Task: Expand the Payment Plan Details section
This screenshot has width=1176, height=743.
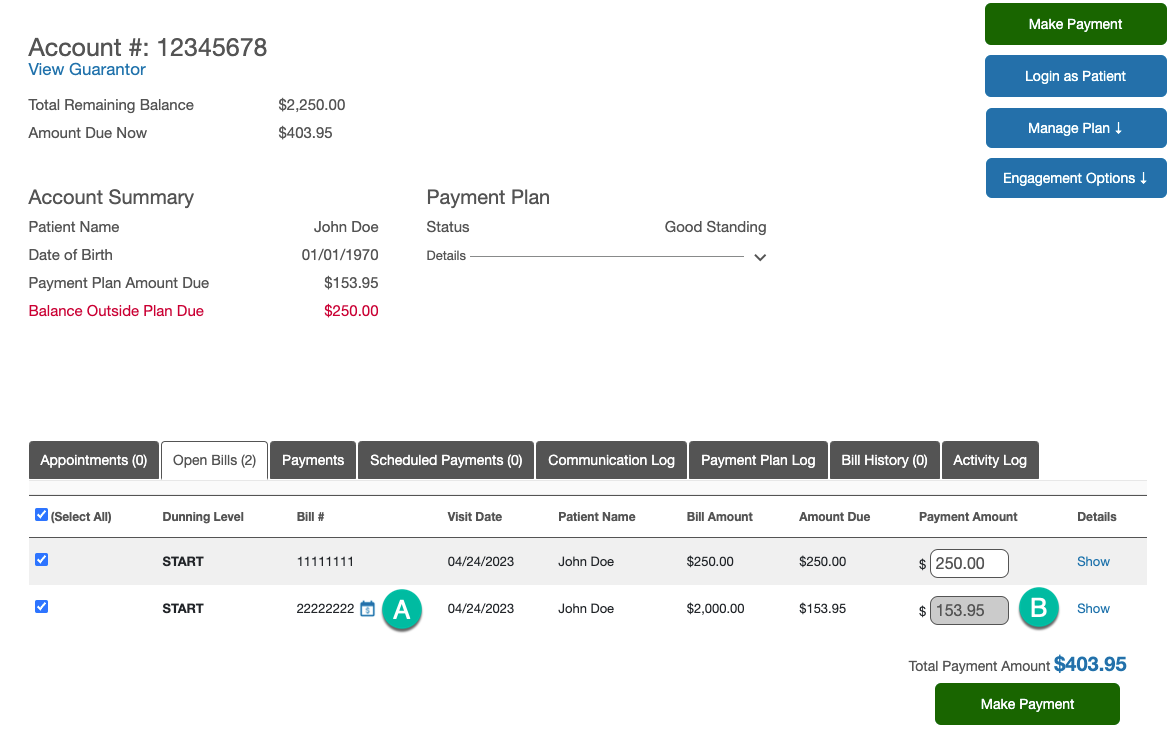Action: coord(760,257)
